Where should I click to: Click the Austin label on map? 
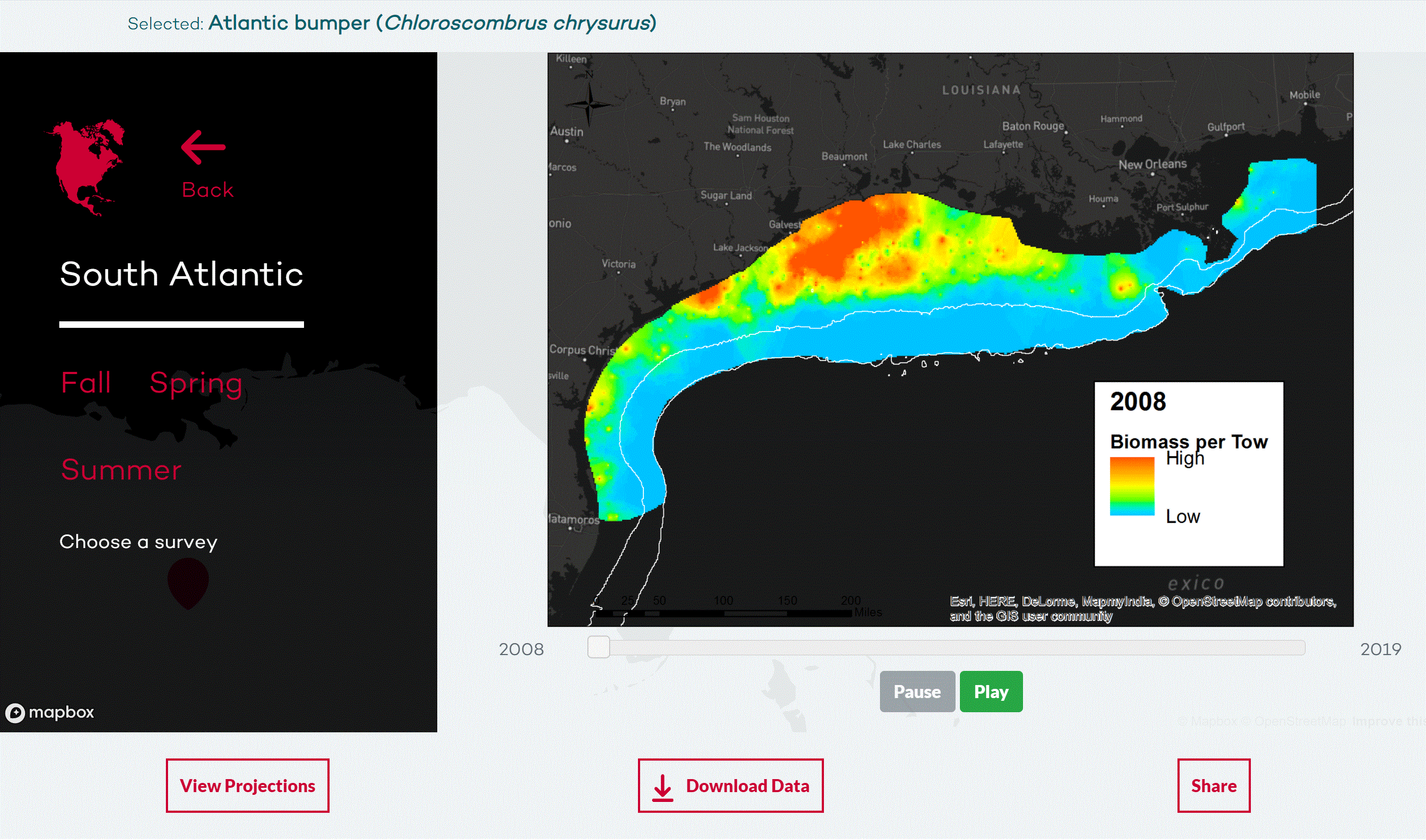point(567,132)
